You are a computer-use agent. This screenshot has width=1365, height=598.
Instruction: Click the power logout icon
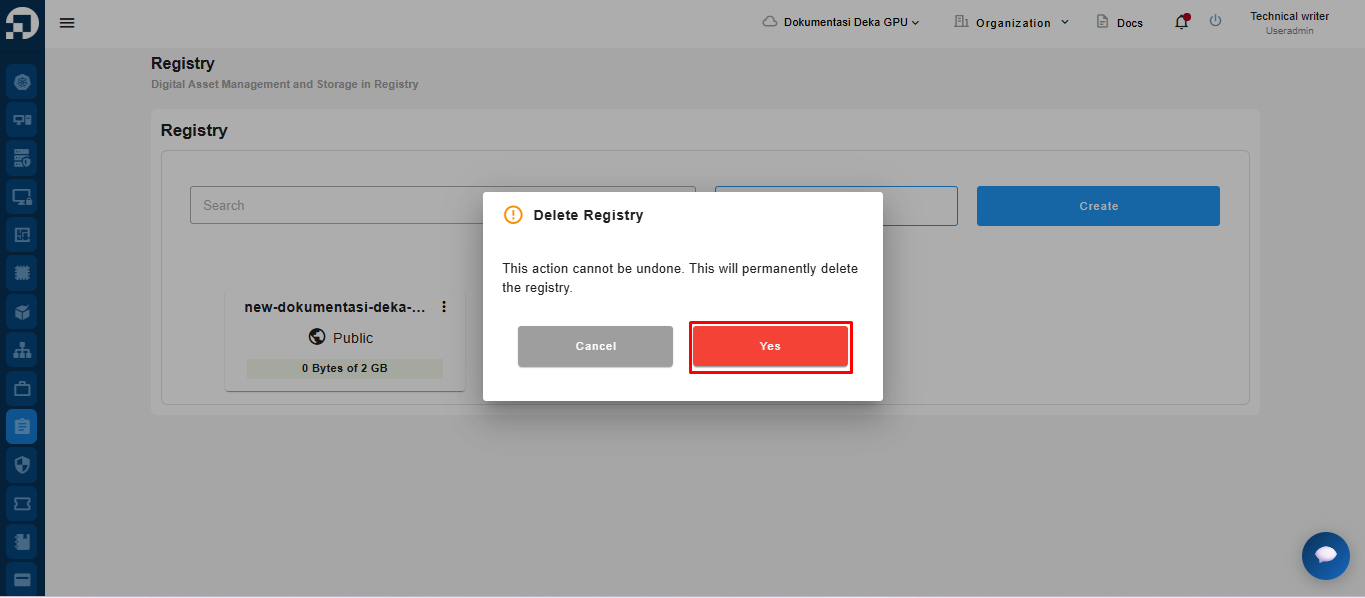1215,21
